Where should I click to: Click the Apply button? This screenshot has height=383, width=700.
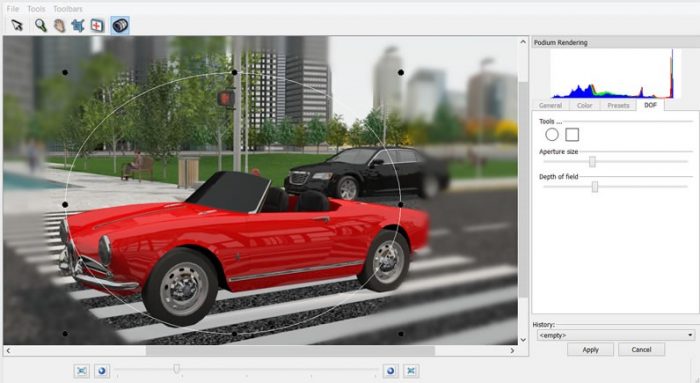(x=590, y=350)
